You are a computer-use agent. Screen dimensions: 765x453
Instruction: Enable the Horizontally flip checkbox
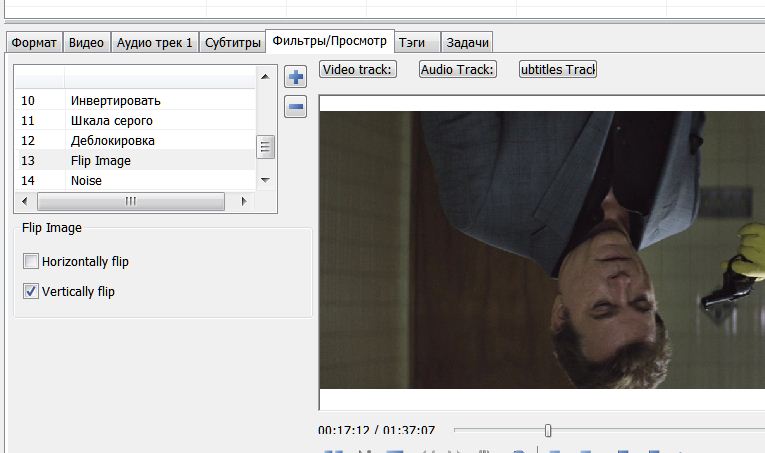(x=31, y=262)
